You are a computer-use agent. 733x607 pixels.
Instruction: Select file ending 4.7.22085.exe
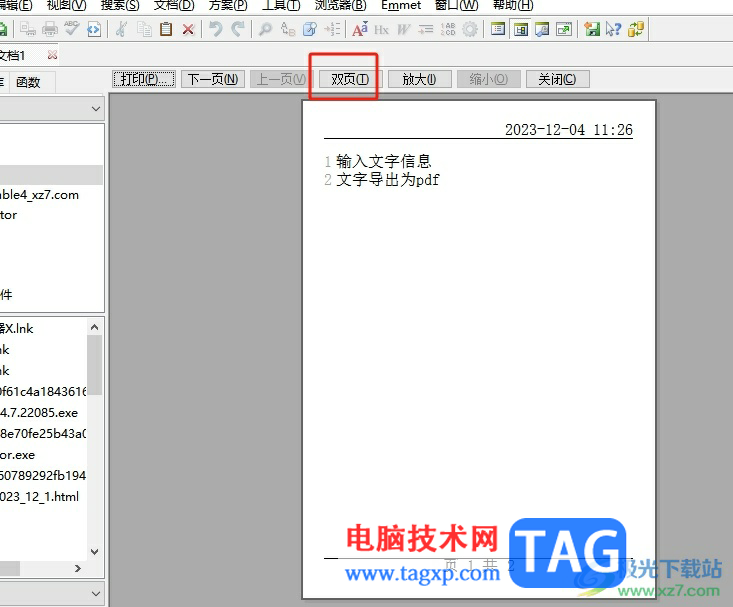click(x=39, y=413)
